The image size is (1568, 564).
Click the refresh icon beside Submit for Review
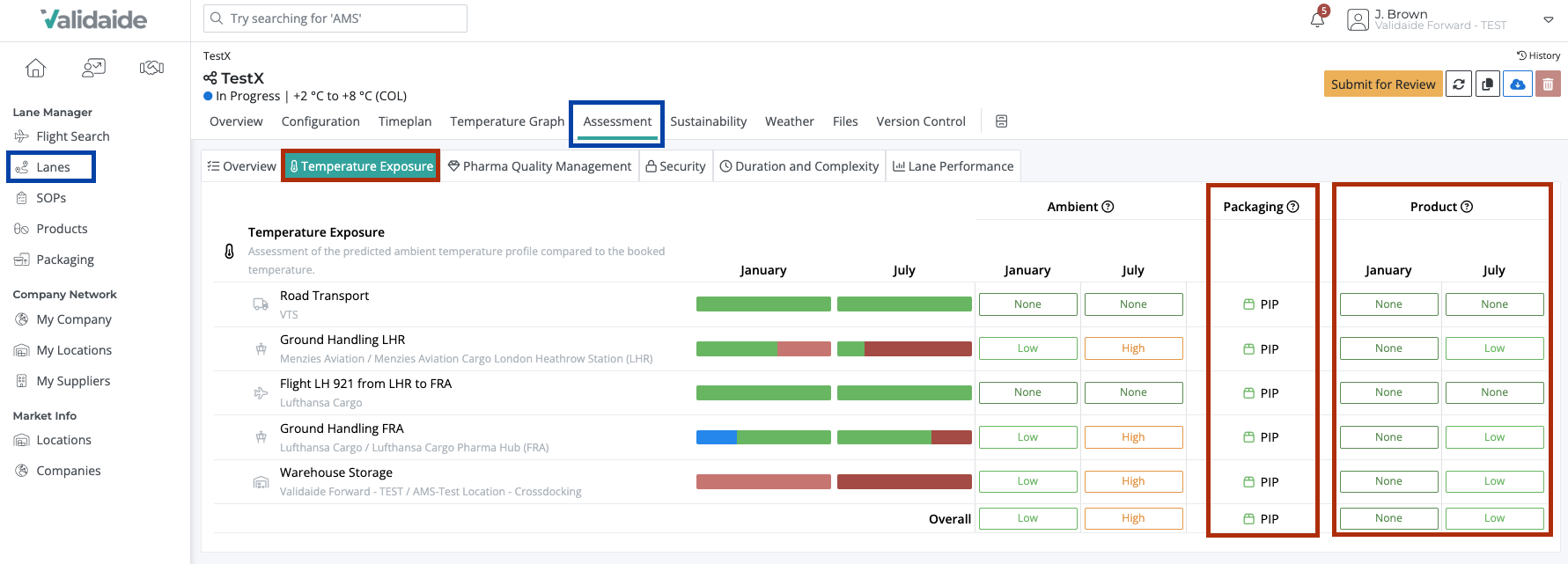pyautogui.click(x=1459, y=84)
